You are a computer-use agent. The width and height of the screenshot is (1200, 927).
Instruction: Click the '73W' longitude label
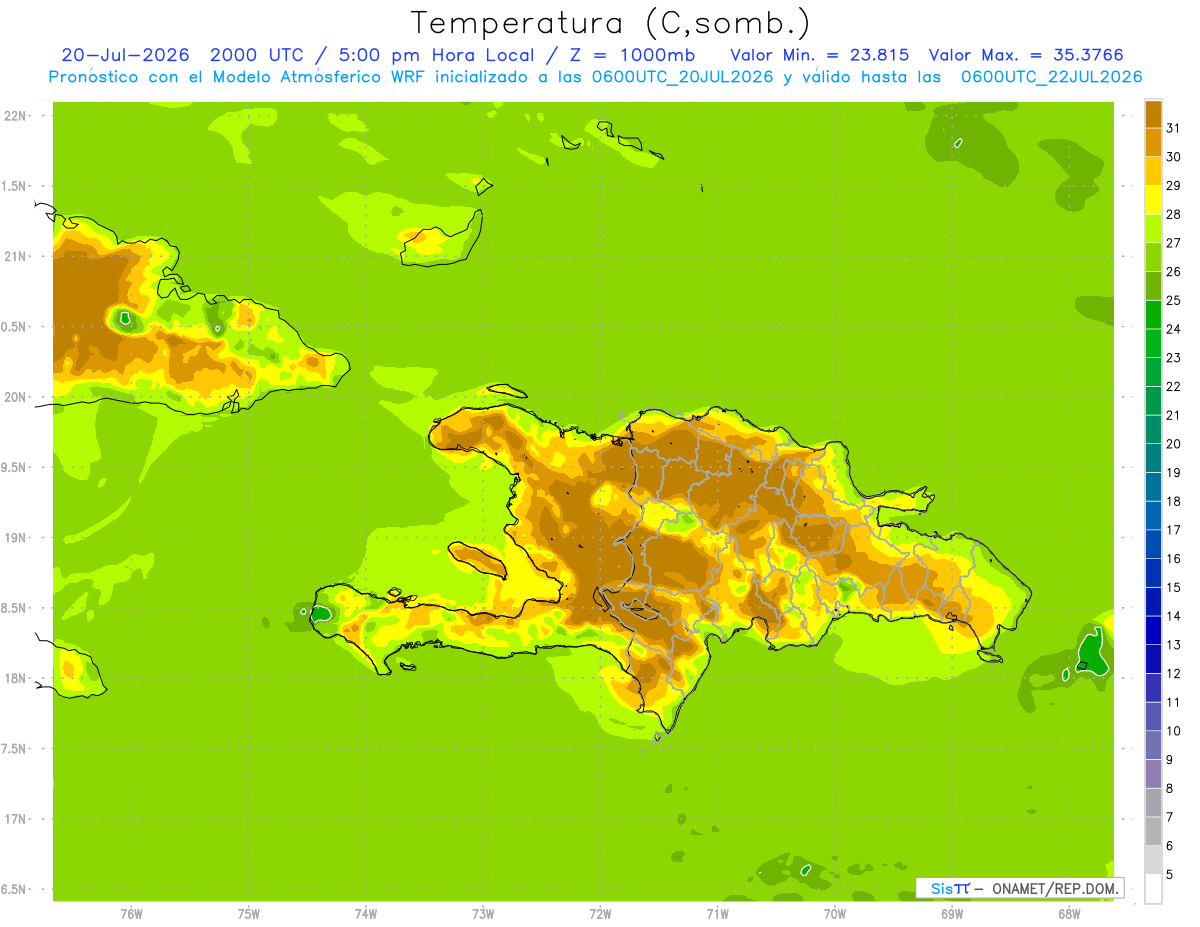tap(483, 914)
